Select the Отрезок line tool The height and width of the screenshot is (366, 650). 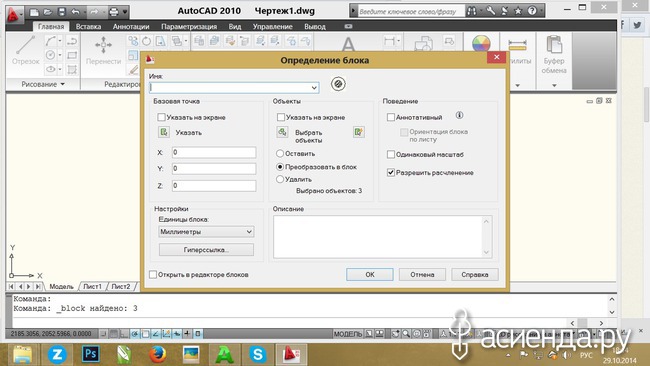25,50
